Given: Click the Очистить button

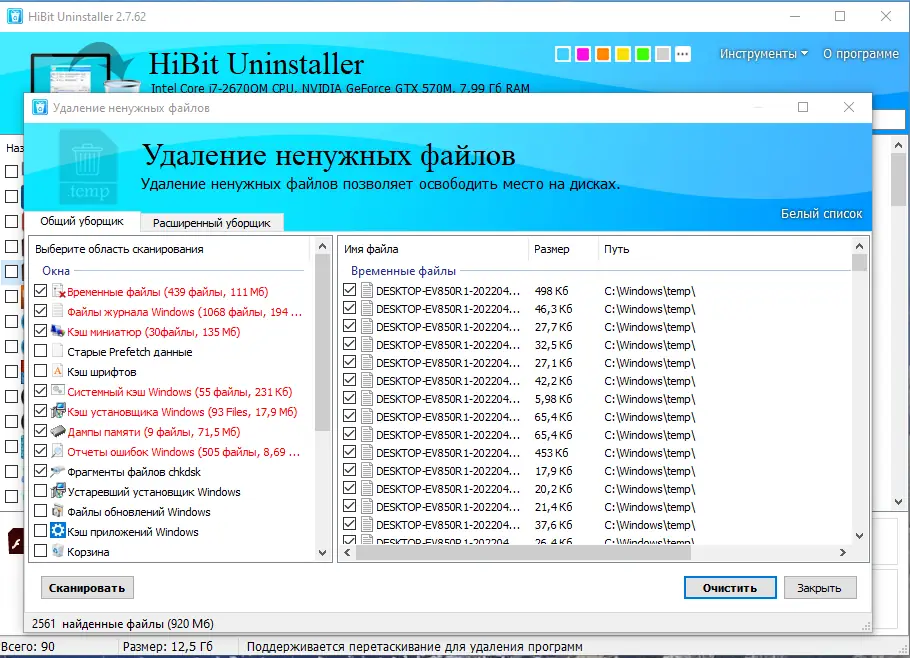Looking at the screenshot, I should coord(729,587).
